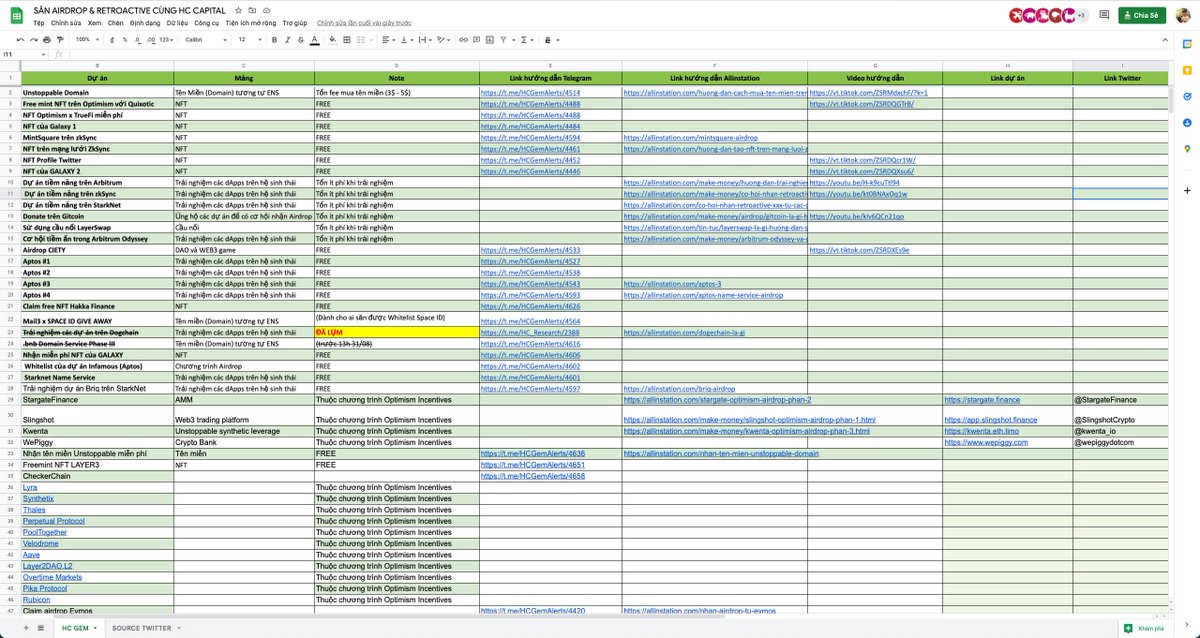
Task: Open the font size 12 dropdown
Action: tap(250, 40)
